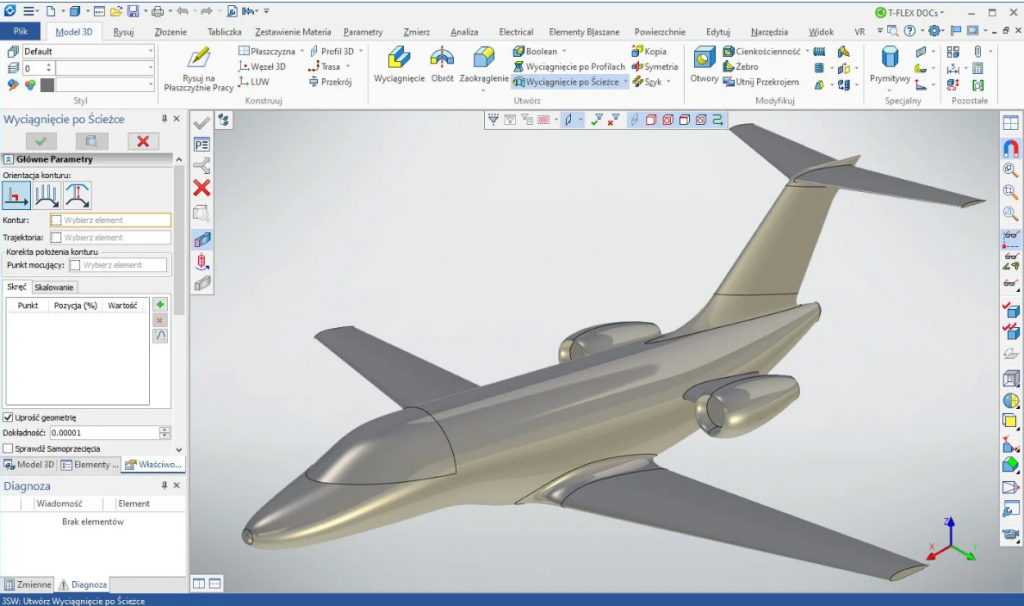The width and height of the screenshot is (1024, 606).
Task: Toggle the Uprość geometrię checkbox
Action: (9, 417)
